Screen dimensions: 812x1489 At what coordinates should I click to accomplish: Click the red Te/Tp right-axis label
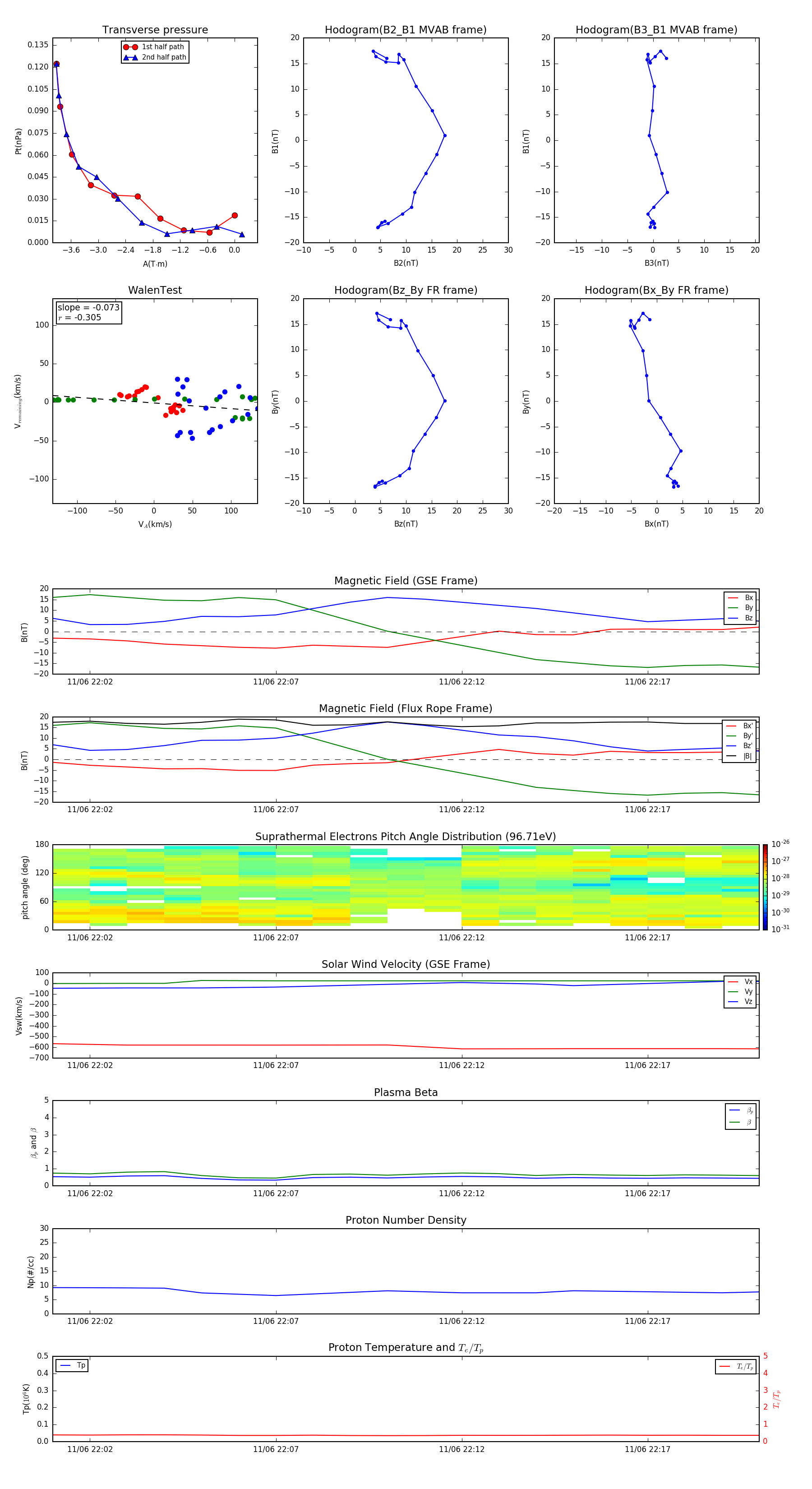point(777,1399)
